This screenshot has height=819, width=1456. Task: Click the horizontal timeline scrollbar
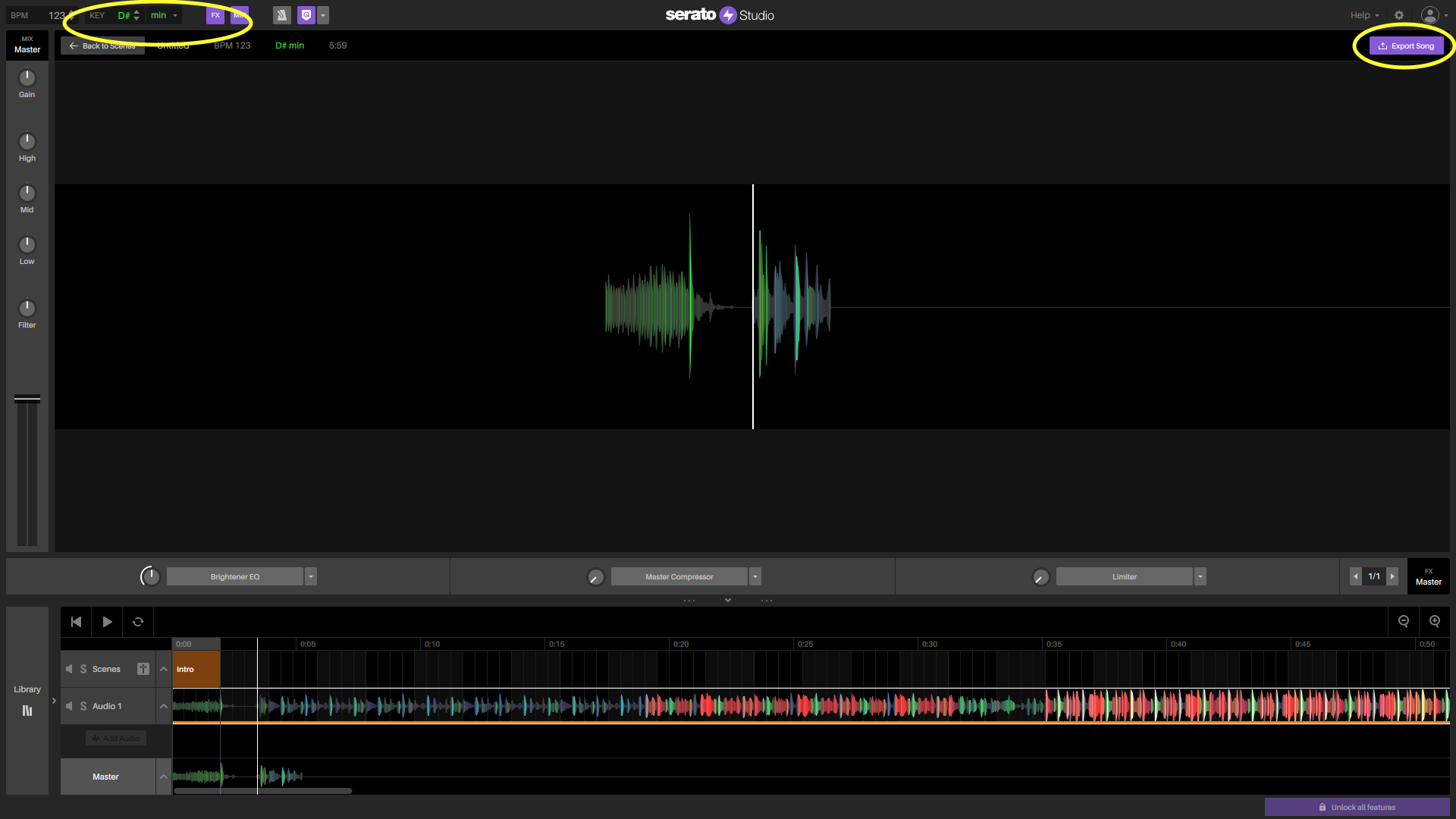263,791
